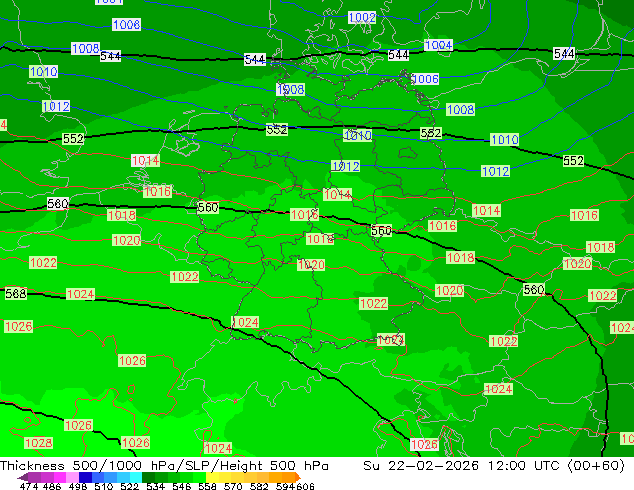Click the 546 value on the legend scale
This screenshot has height=490, width=634.
pos(182,486)
